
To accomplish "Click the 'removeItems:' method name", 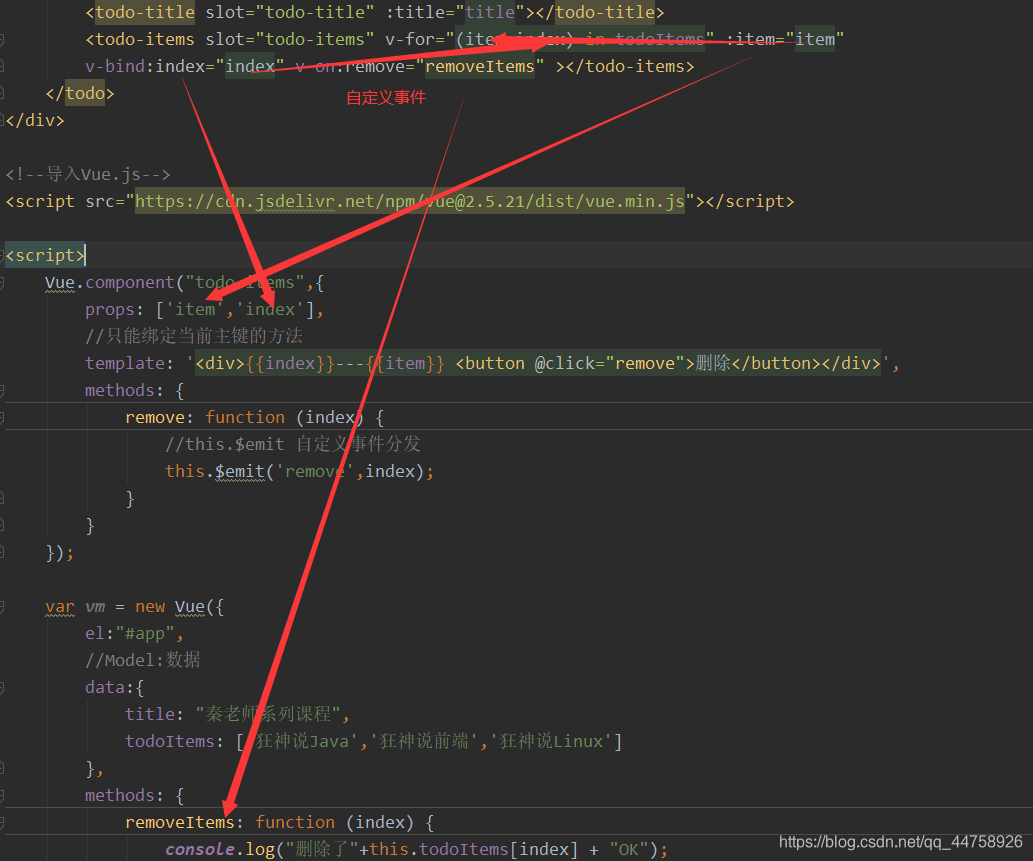I will (x=184, y=823).
